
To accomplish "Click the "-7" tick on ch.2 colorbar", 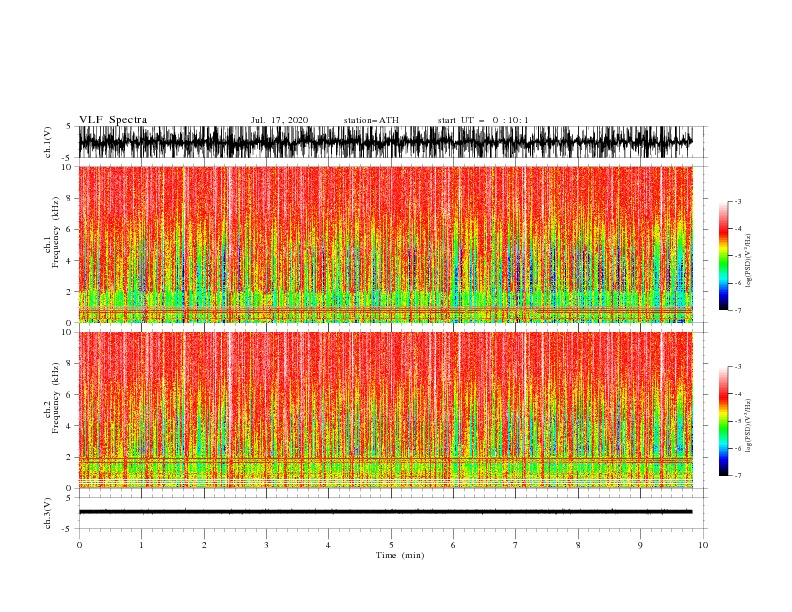I will click(x=738, y=476).
